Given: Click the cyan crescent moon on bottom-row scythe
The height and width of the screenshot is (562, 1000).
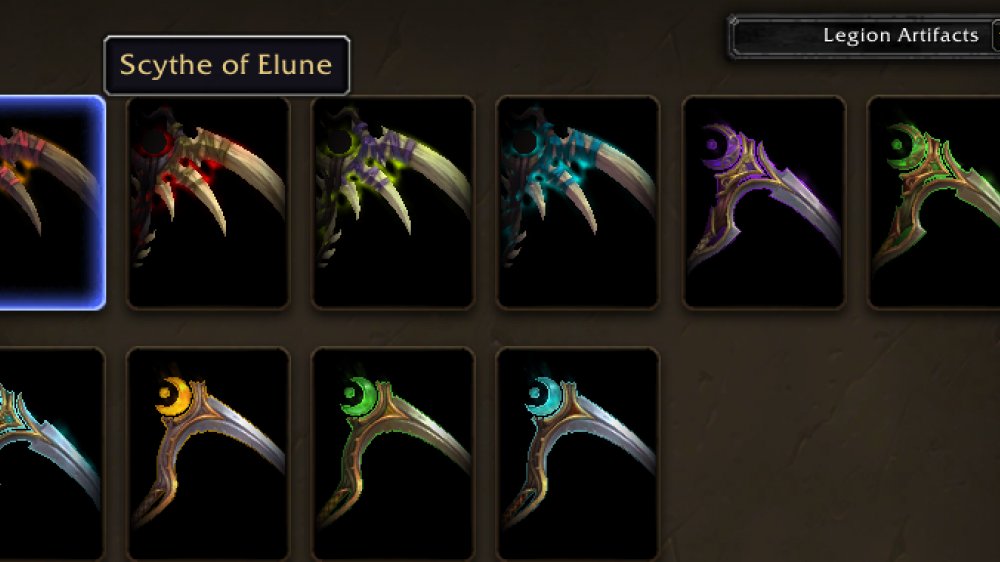Looking at the screenshot, I should (543, 397).
